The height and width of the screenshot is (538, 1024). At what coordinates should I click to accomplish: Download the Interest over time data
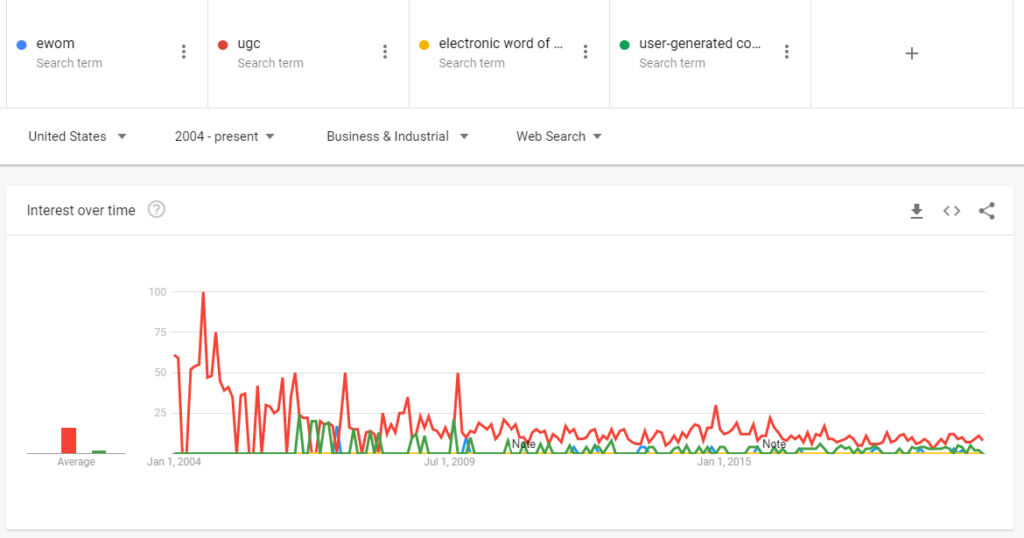(x=916, y=211)
